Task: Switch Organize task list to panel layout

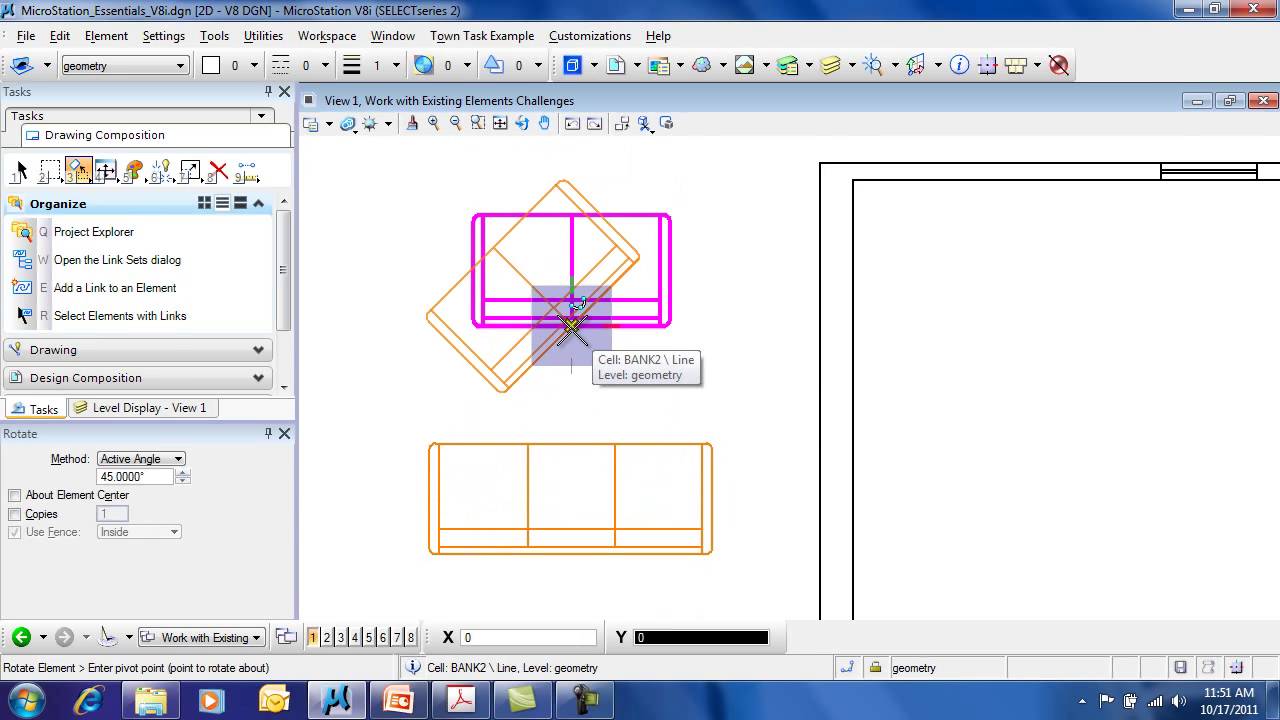Action: tap(240, 203)
